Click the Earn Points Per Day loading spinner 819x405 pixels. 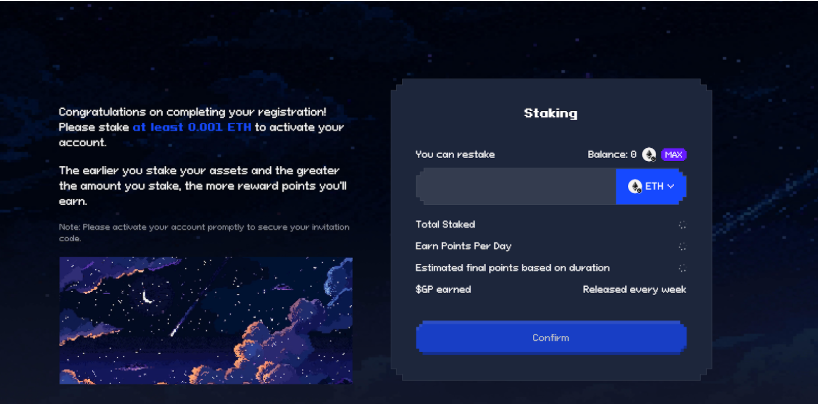click(682, 246)
